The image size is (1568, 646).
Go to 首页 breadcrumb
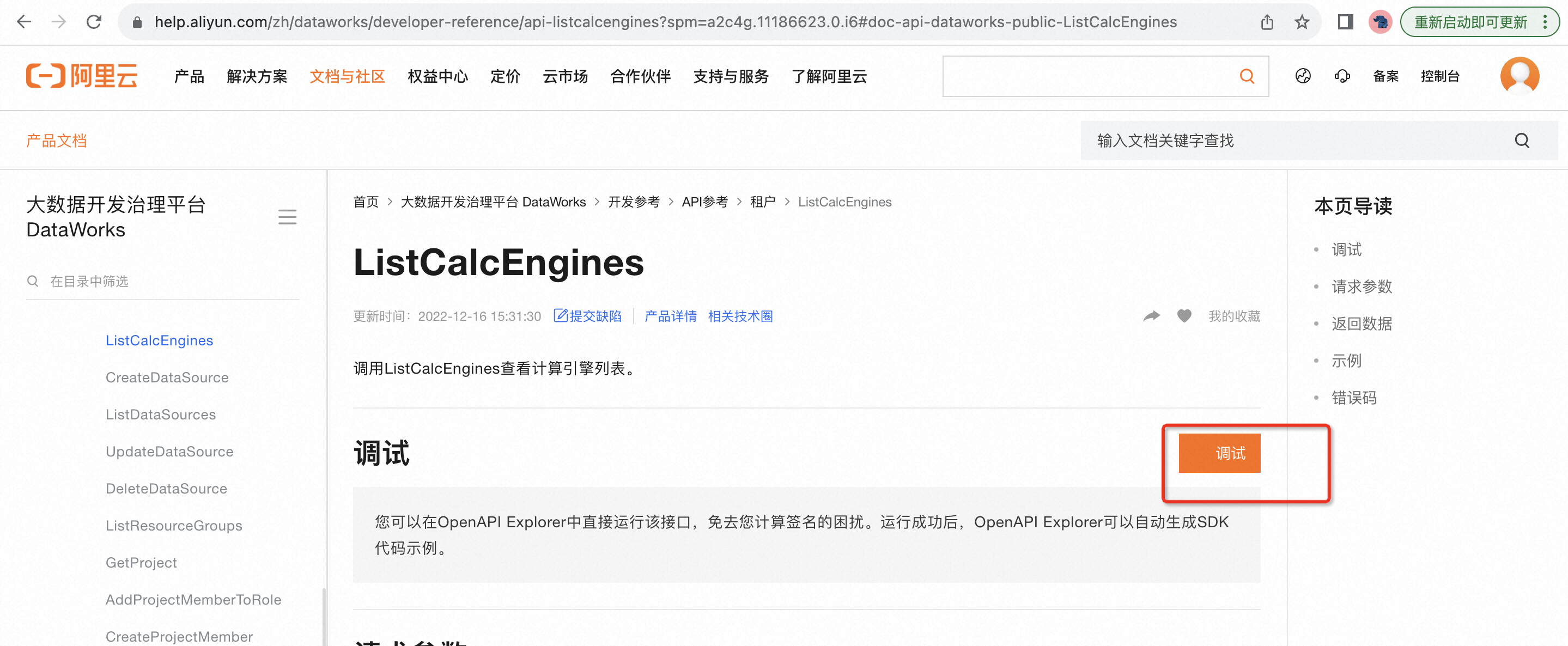[x=366, y=202]
